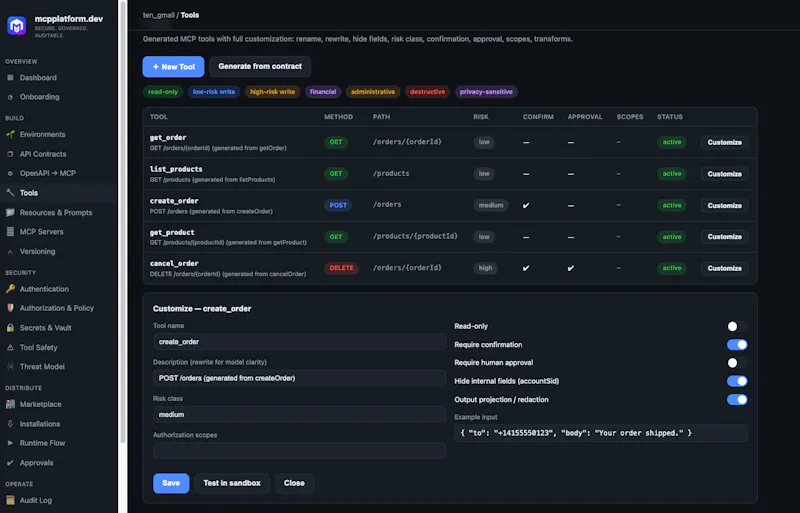This screenshot has height=513, width=800.
Task: Click the API Contracts icon
Action: (x=10, y=154)
